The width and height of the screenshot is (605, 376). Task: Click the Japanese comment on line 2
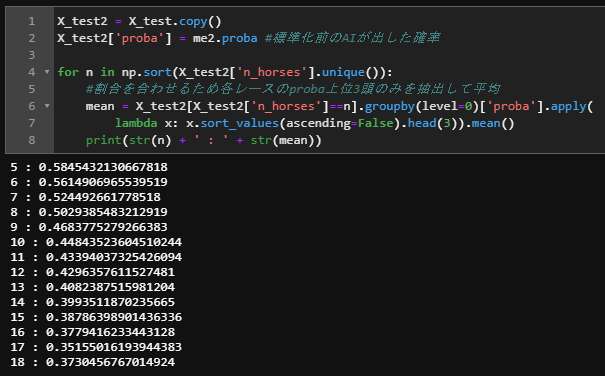(x=352, y=38)
